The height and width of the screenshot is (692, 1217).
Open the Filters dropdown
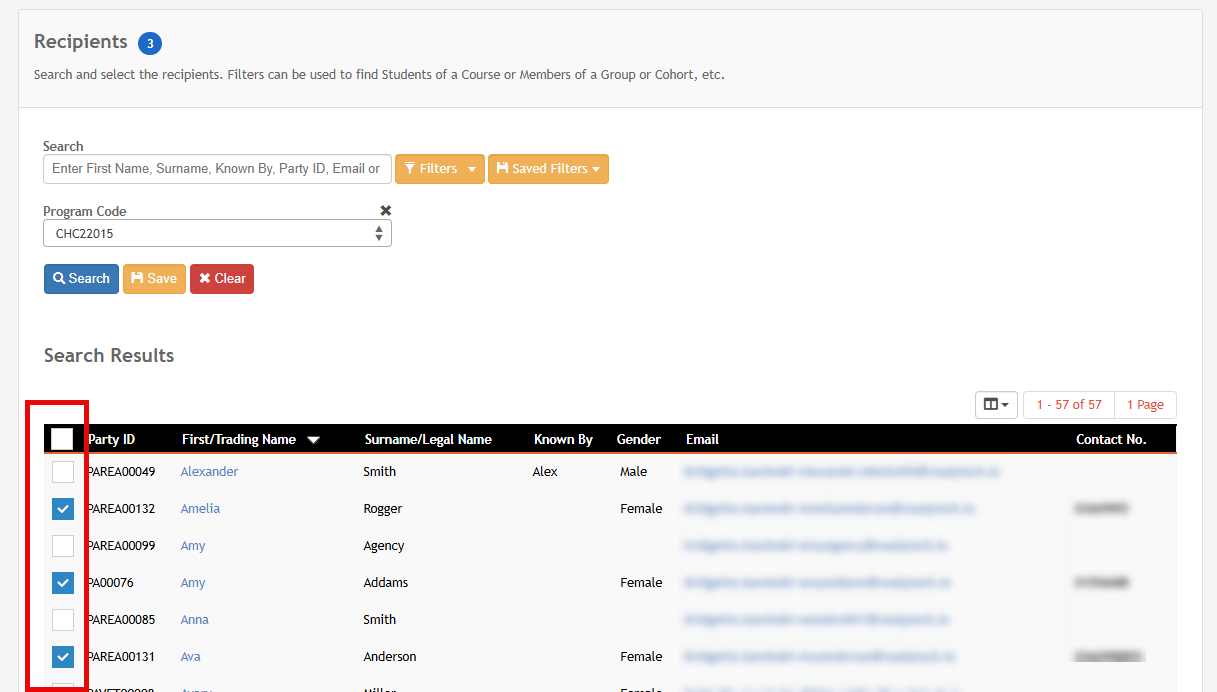(440, 169)
